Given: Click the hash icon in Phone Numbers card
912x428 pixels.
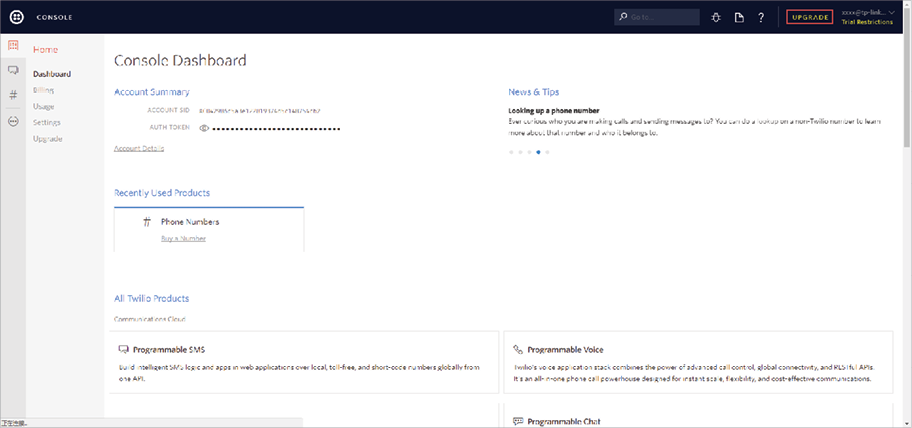Looking at the screenshot, I should coord(147,222).
